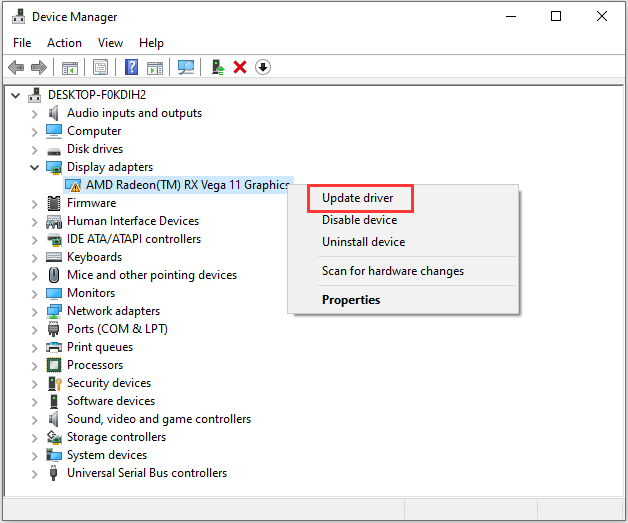Expand the Storage controllers node

point(35,439)
